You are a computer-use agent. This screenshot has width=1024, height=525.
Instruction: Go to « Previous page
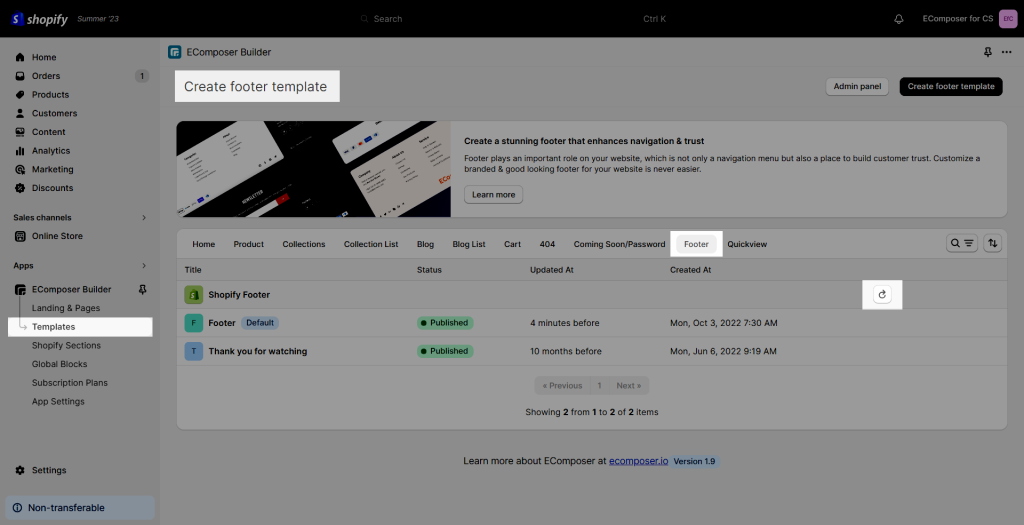562,385
